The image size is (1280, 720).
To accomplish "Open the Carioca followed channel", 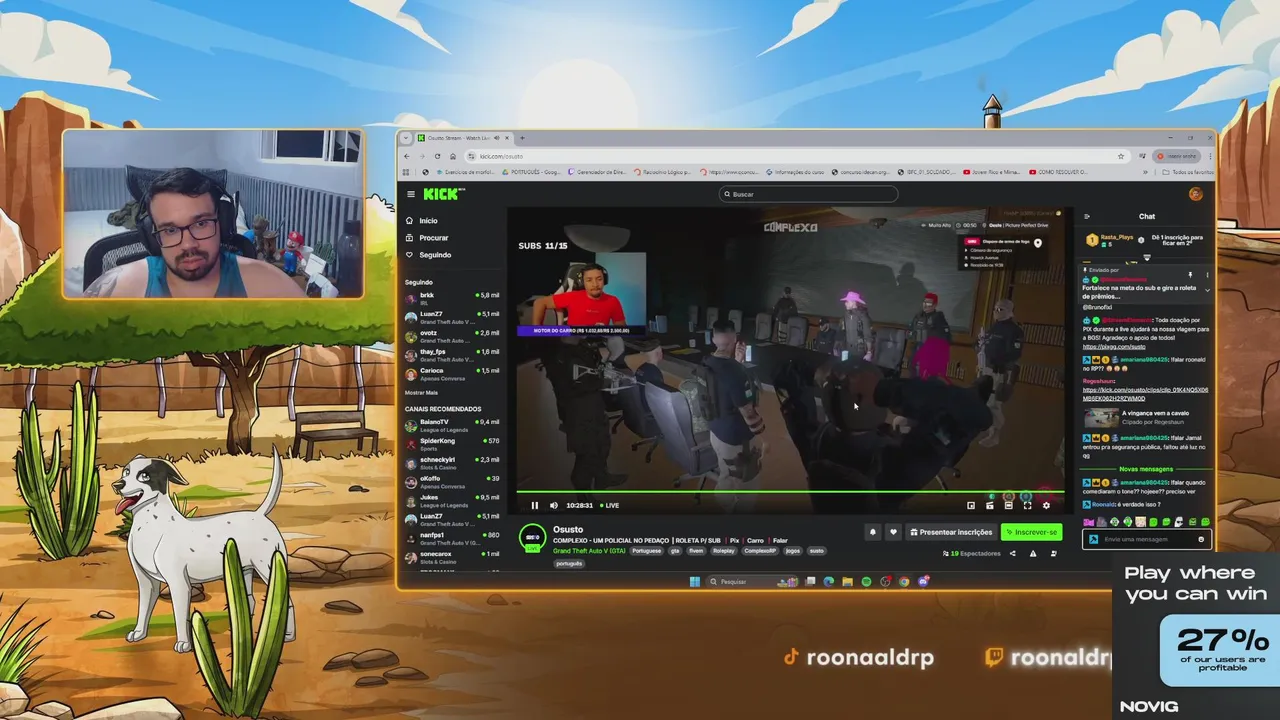I will (x=452, y=373).
